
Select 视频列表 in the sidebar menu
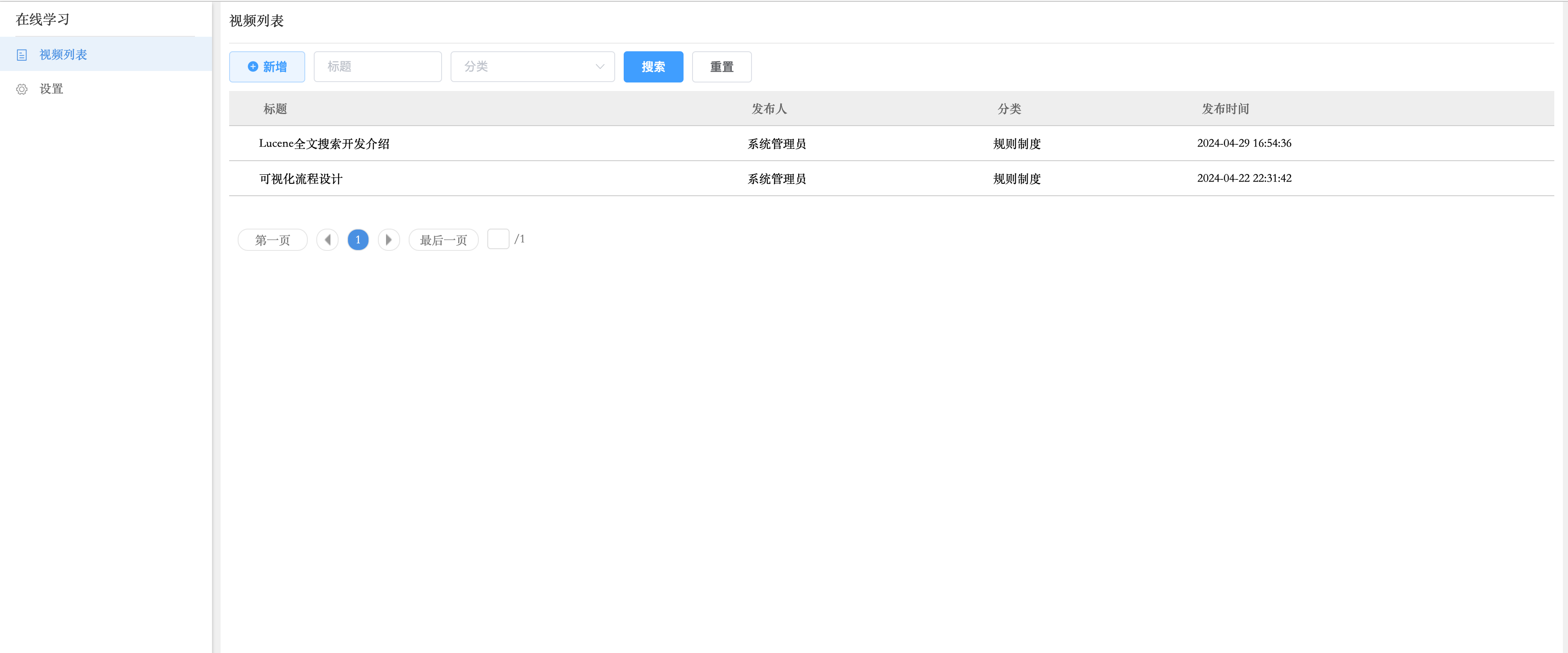[x=63, y=55]
